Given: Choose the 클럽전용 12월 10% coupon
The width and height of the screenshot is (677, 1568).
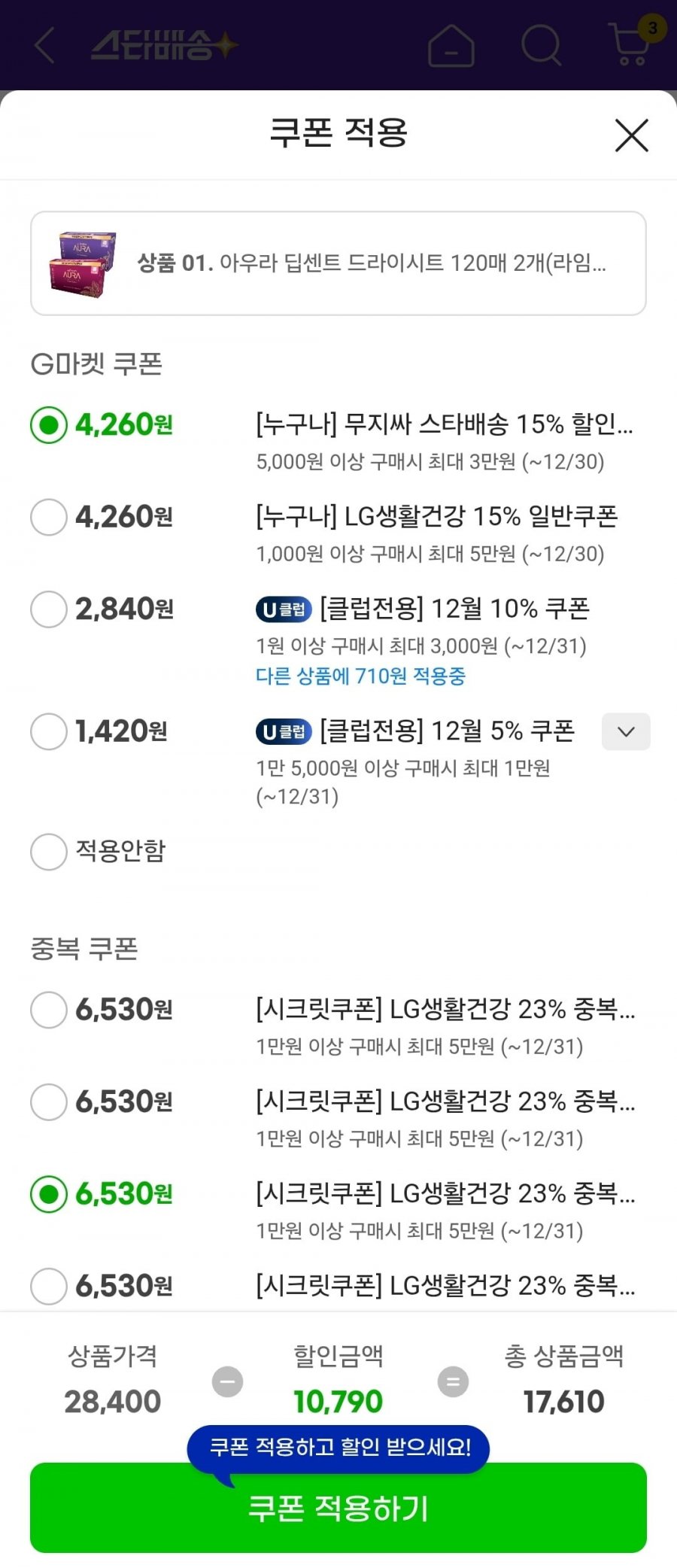Looking at the screenshot, I should coord(49,609).
